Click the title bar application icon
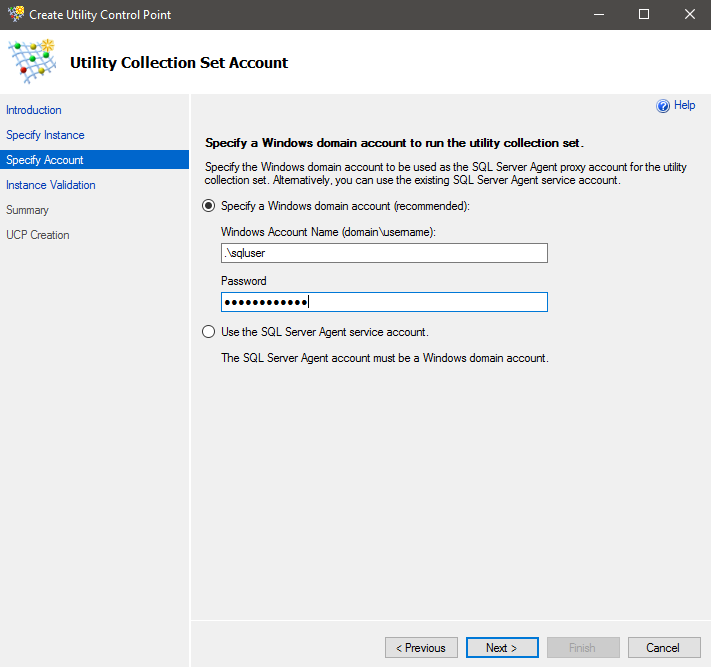Image resolution: width=711 pixels, height=667 pixels. tap(15, 15)
